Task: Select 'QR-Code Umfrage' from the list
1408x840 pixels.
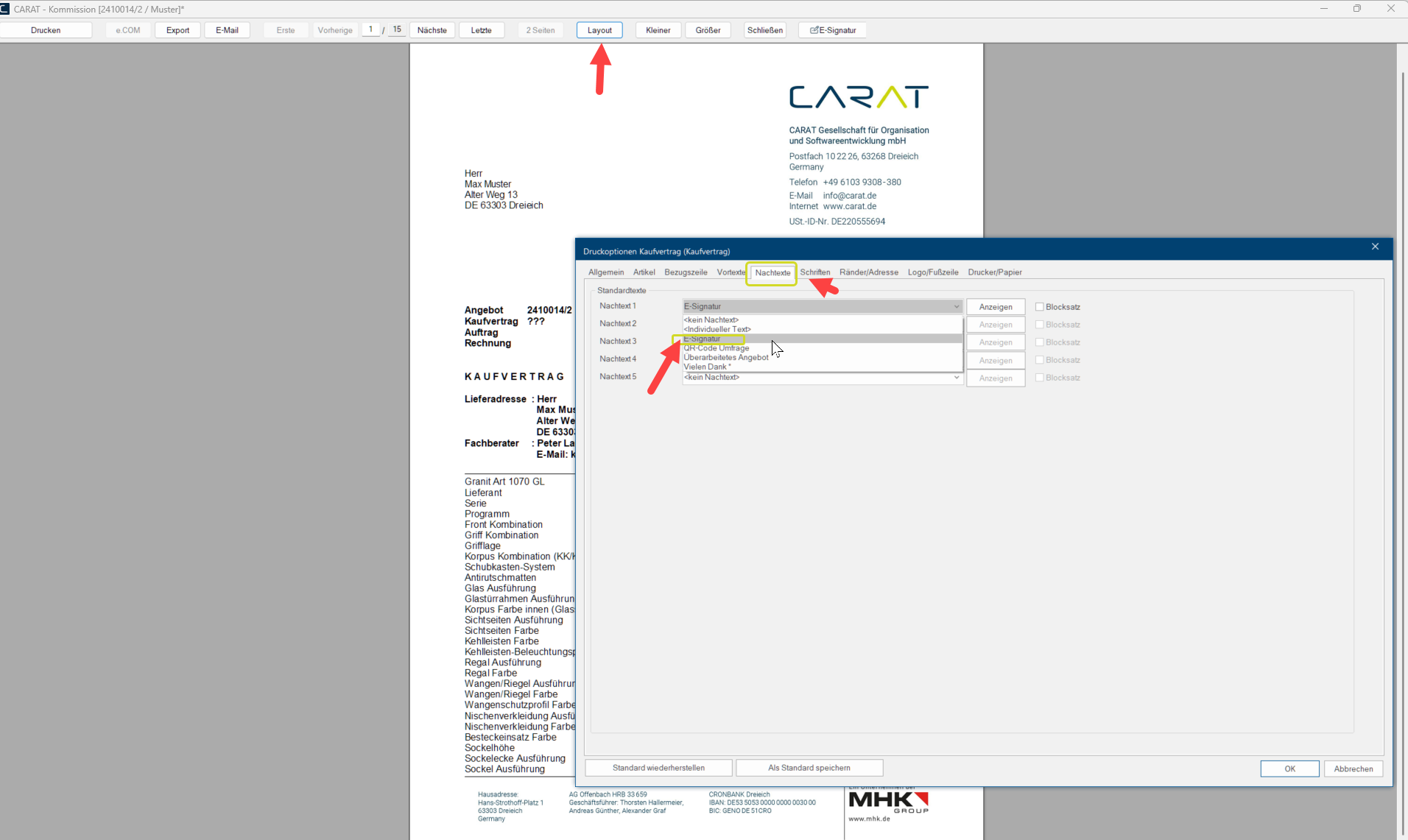Action: click(716, 348)
